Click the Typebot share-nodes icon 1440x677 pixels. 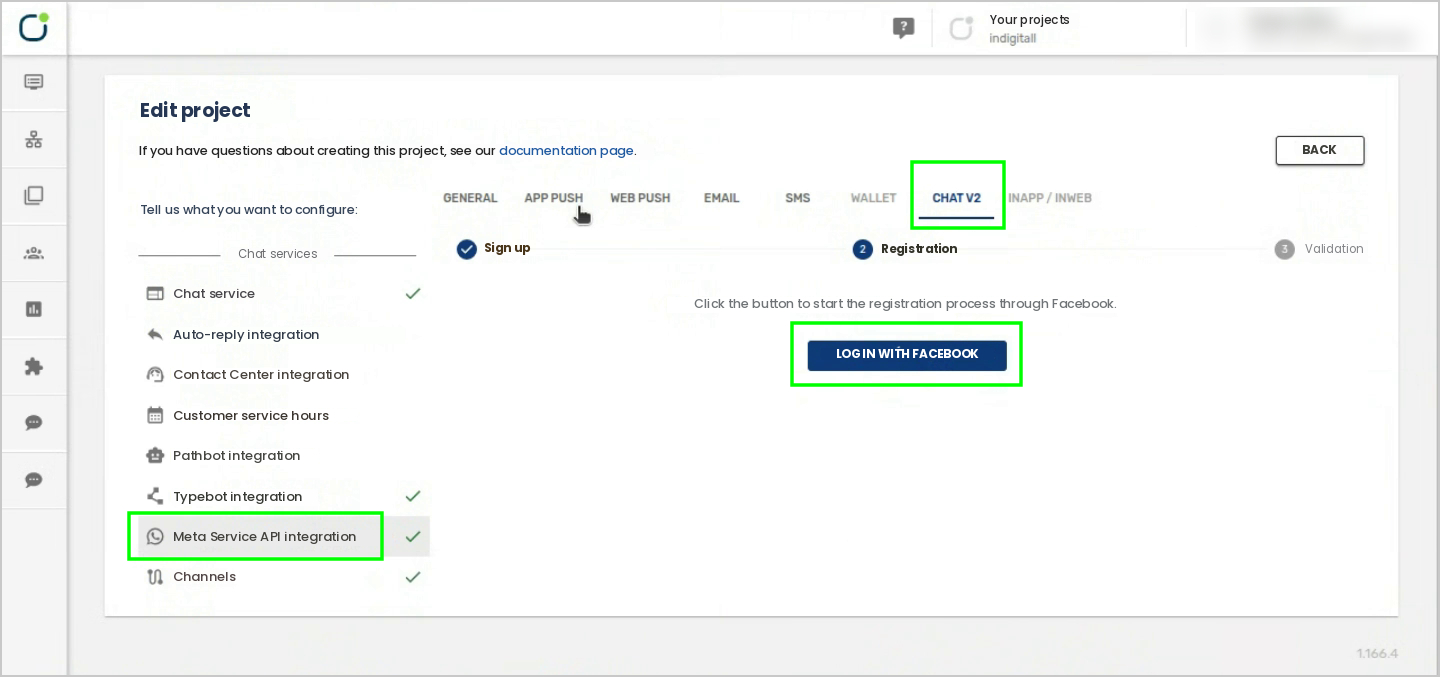pyautogui.click(x=155, y=497)
